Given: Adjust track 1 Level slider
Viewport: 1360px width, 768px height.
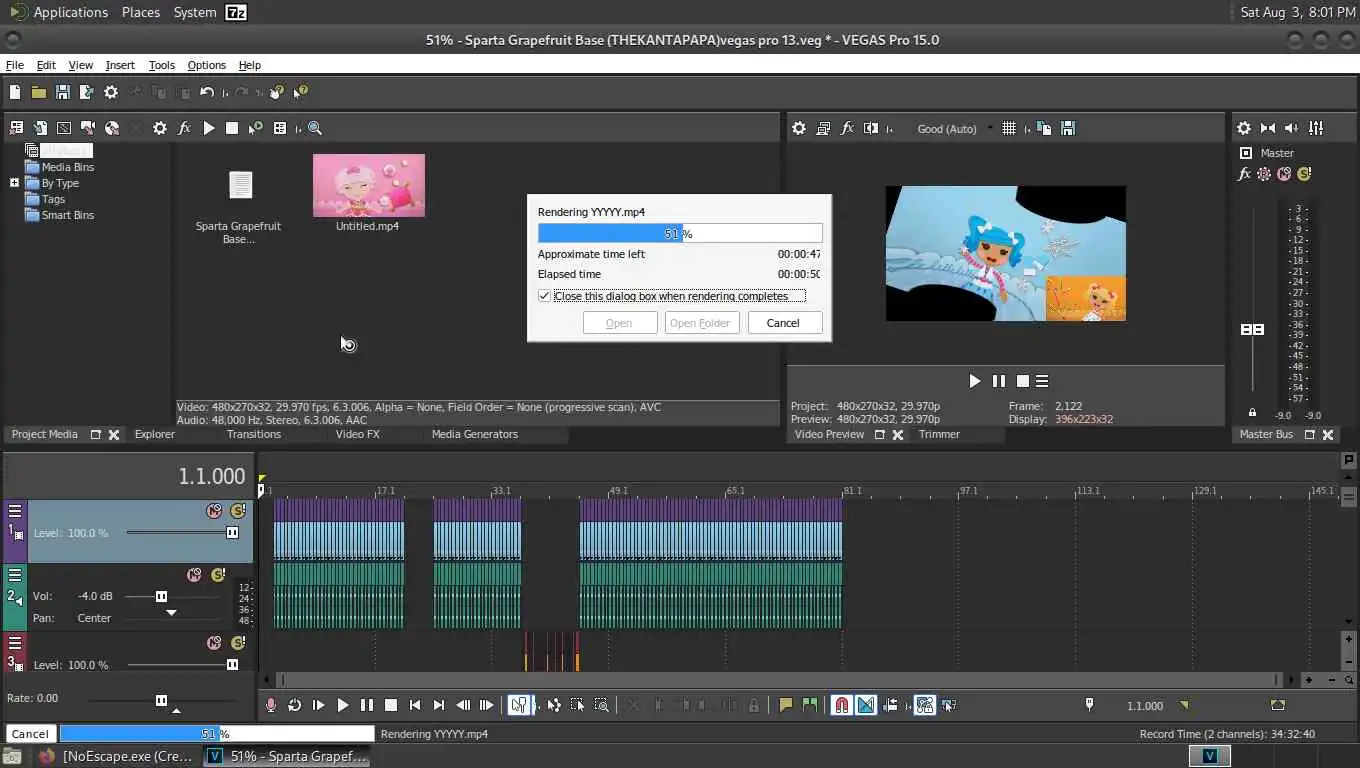Looking at the screenshot, I should [232, 533].
